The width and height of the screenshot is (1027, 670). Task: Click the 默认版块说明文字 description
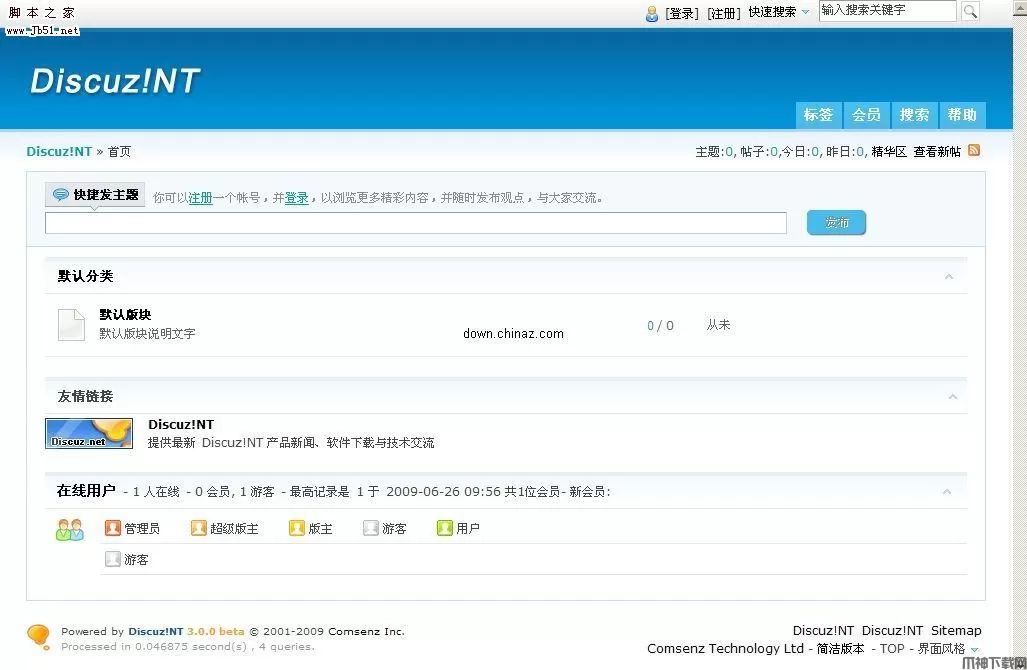tap(147, 333)
